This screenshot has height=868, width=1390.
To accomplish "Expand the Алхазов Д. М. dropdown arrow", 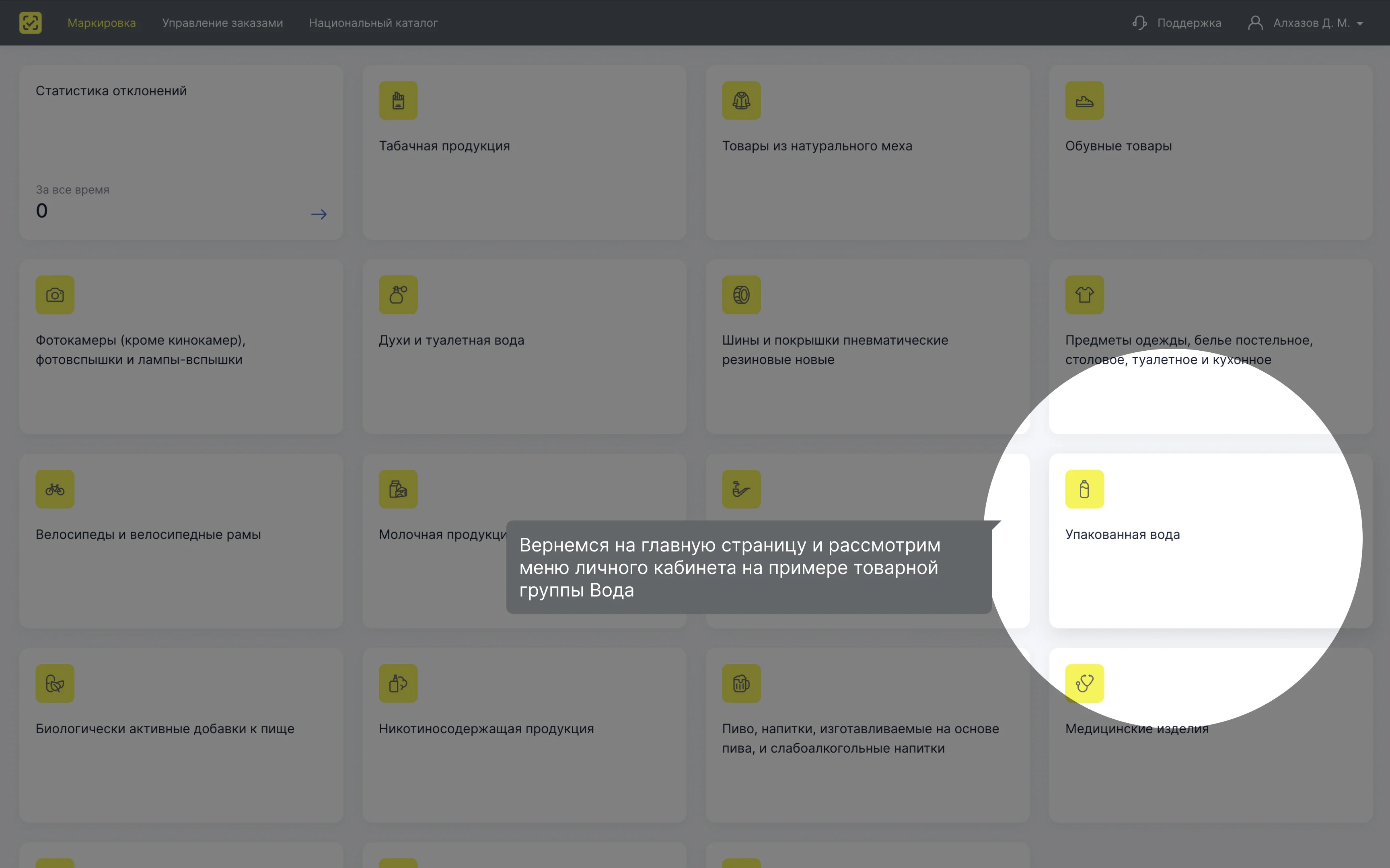I will click(1359, 24).
